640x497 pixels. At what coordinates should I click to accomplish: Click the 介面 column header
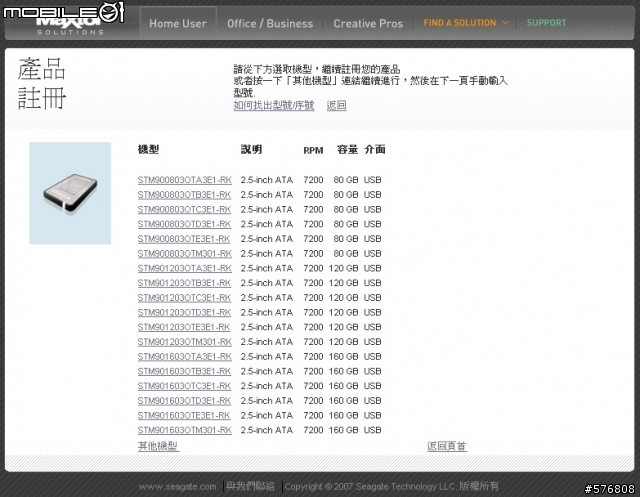pyautogui.click(x=375, y=150)
